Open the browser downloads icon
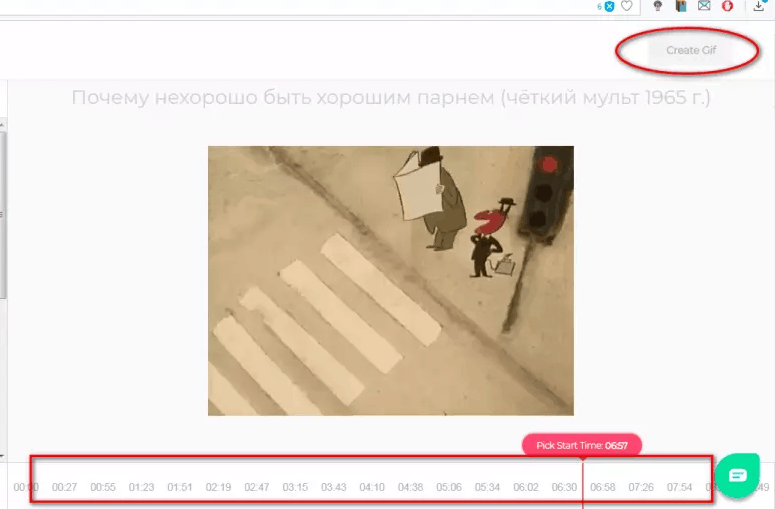775x509 pixels. click(759, 6)
